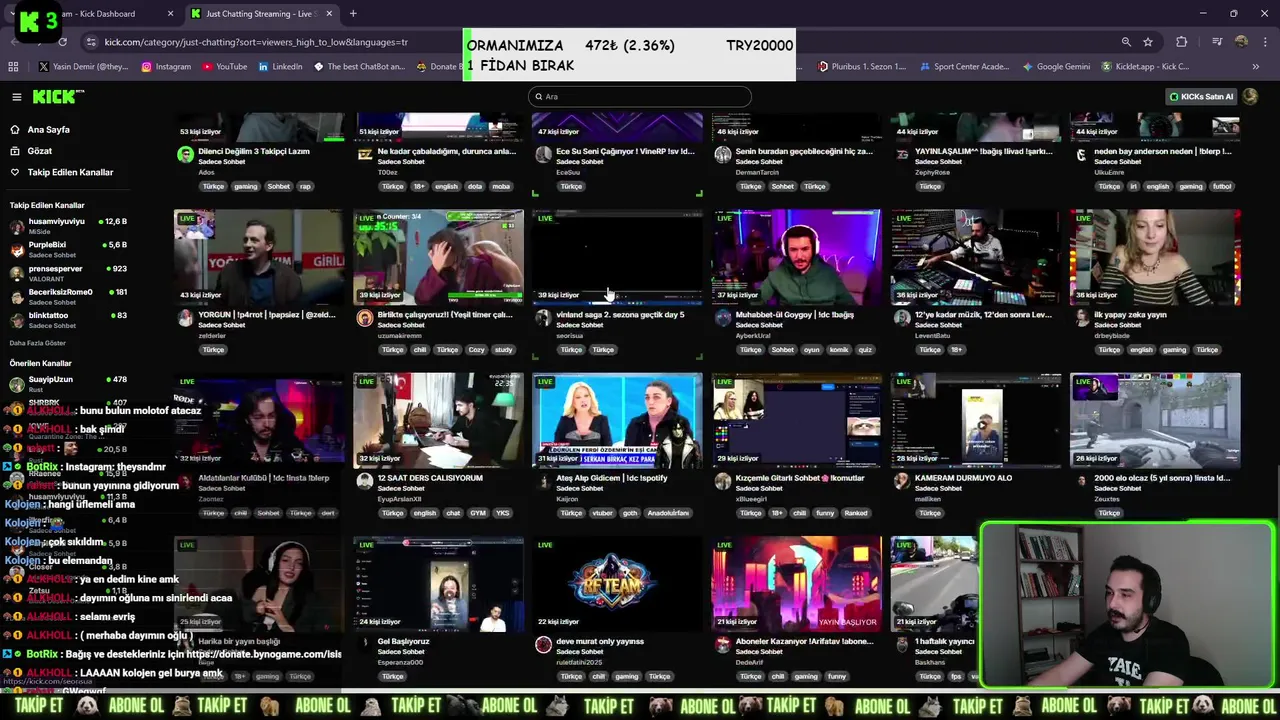Open the EyupArslanXII streamer avatar
The height and width of the screenshot is (720, 1280).
pos(365,481)
